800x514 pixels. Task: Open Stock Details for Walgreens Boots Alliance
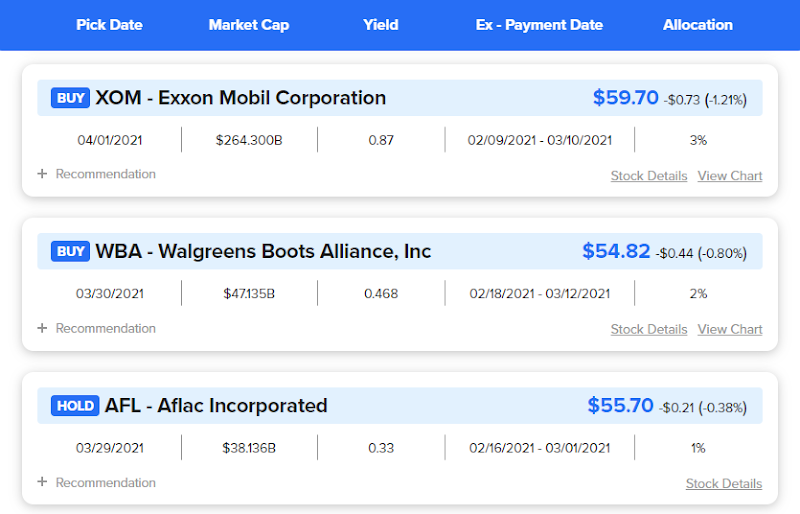(649, 329)
